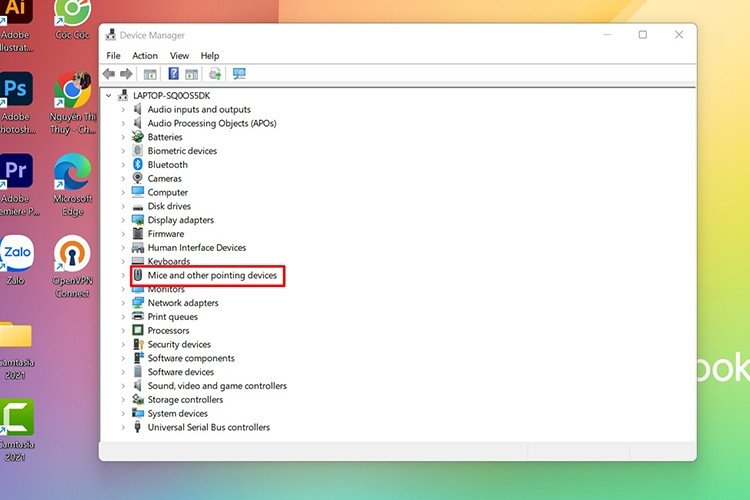This screenshot has width=750, height=500.
Task: Expand Mice and other pointing devices chevron
Action: (123, 275)
